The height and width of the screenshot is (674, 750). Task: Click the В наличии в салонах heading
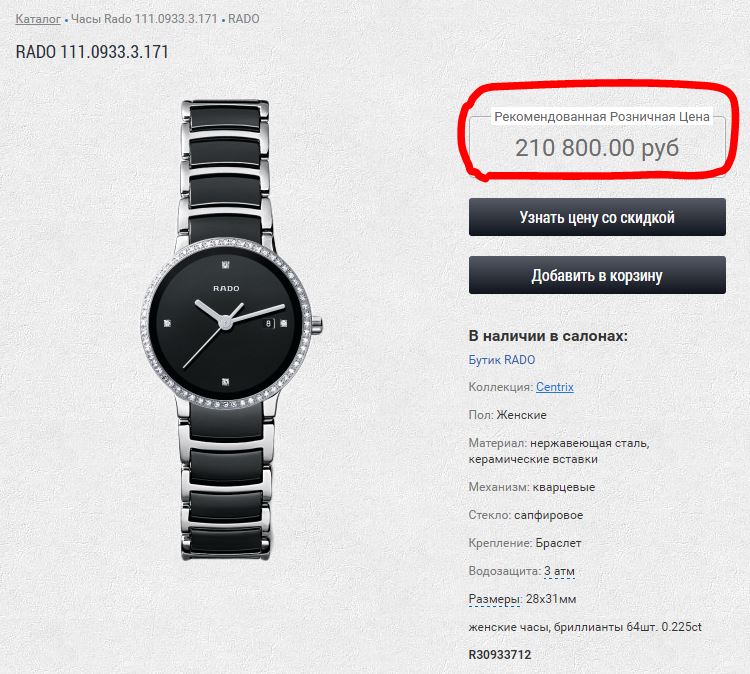pyautogui.click(x=548, y=336)
